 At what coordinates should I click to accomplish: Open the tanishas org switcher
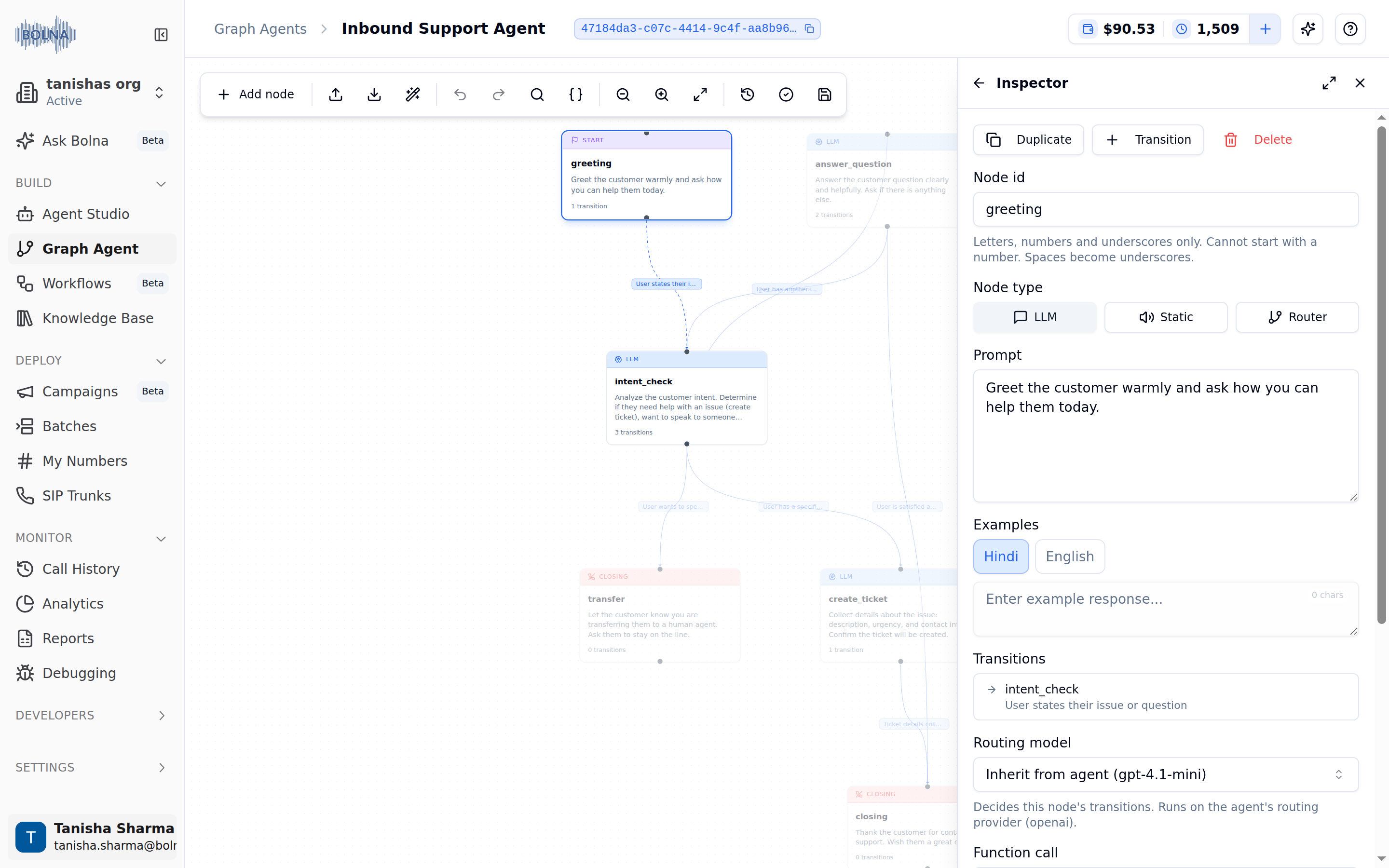(92, 93)
